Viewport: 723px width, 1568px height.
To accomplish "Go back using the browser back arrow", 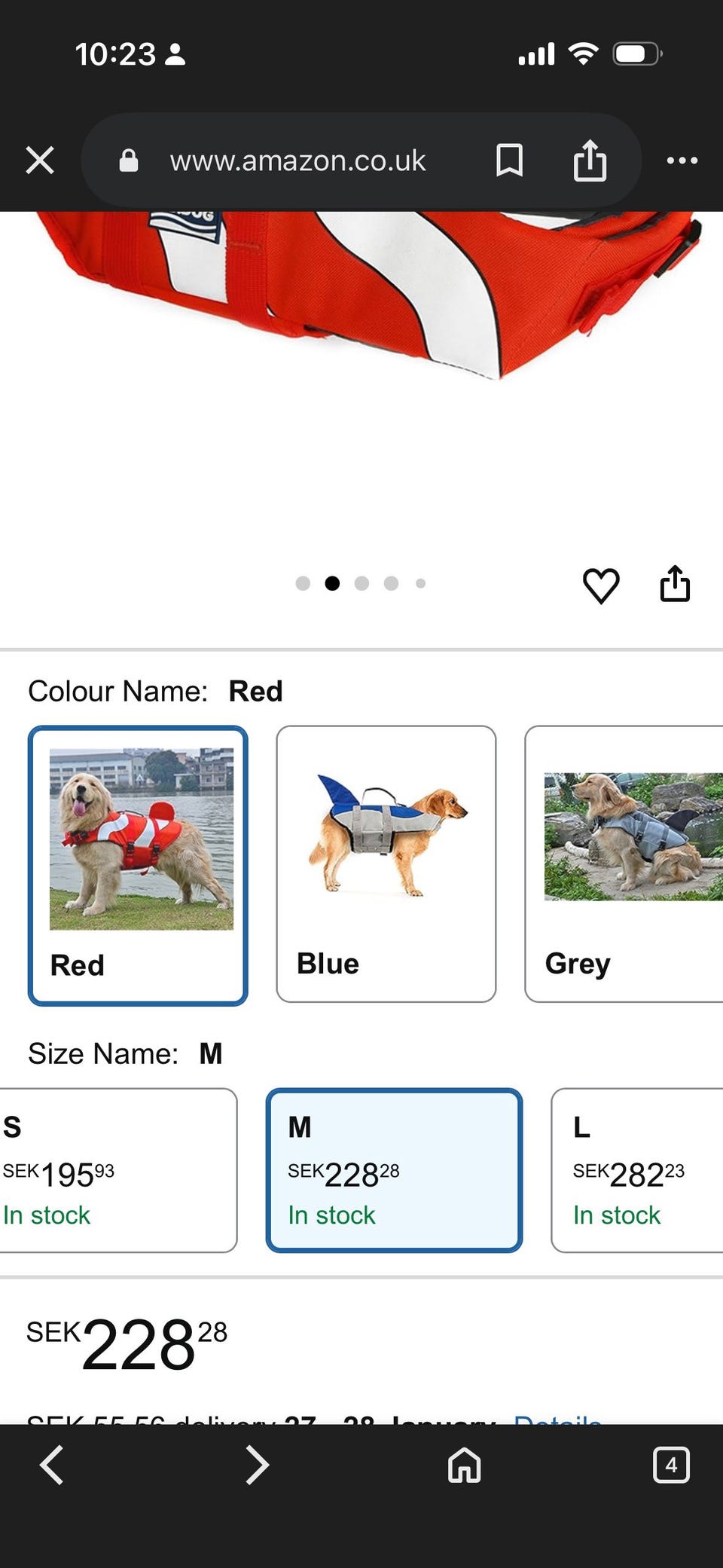I will (51, 1466).
